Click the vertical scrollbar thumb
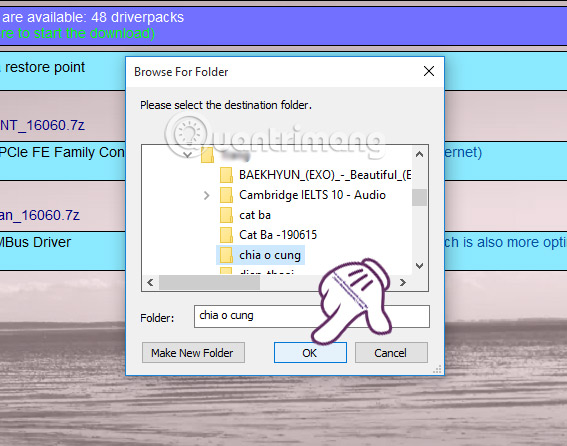 [419, 197]
